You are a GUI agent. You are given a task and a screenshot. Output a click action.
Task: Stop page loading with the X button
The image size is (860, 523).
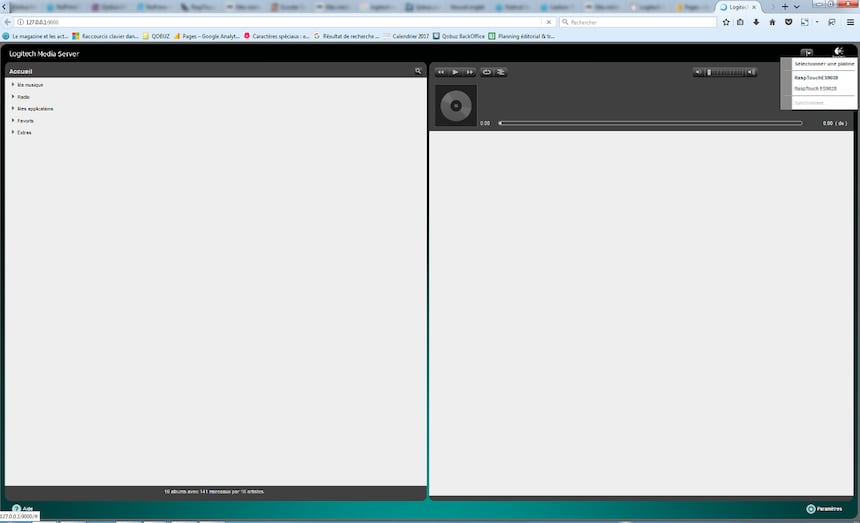coord(548,22)
